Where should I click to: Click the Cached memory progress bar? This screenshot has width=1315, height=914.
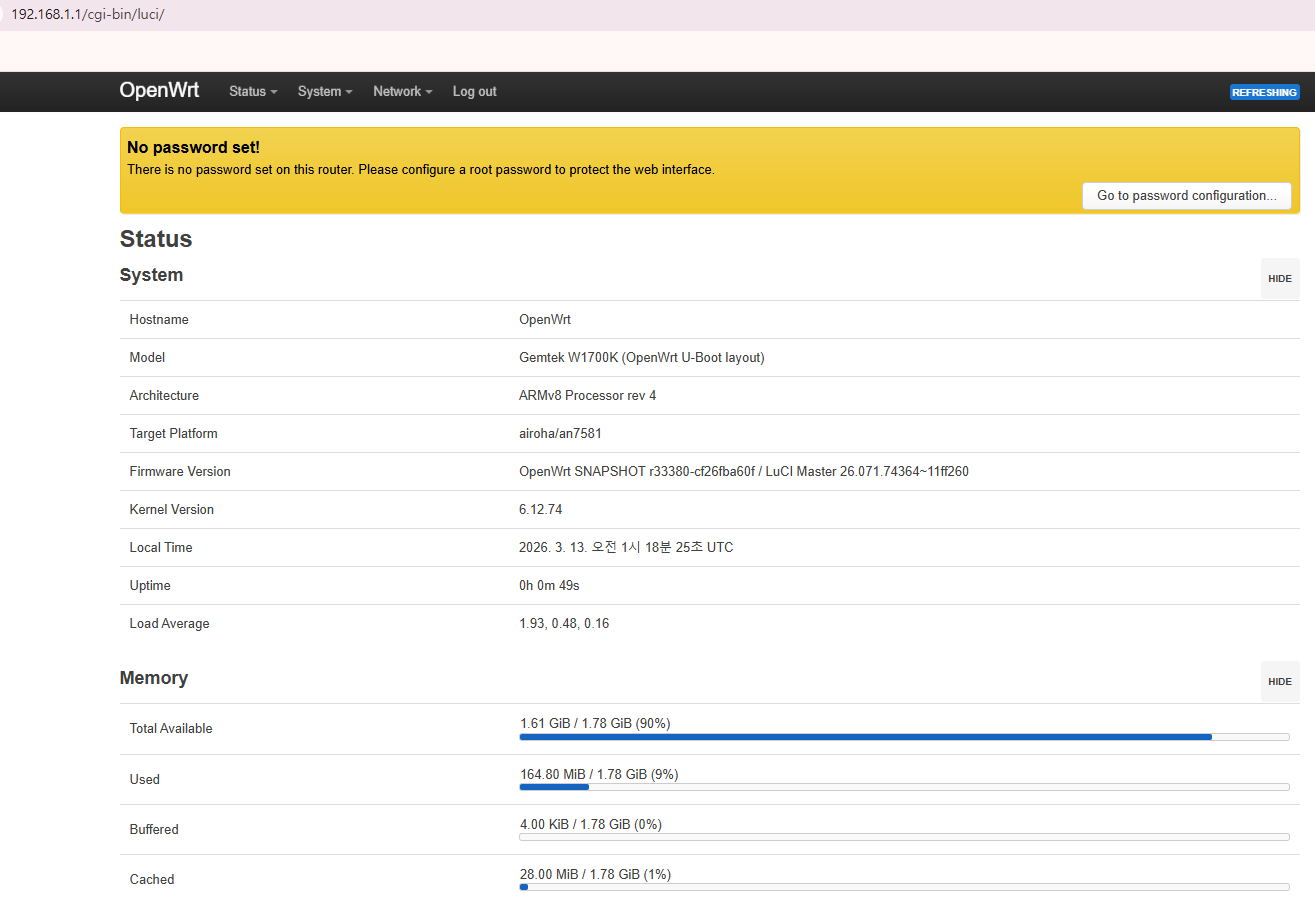point(904,887)
